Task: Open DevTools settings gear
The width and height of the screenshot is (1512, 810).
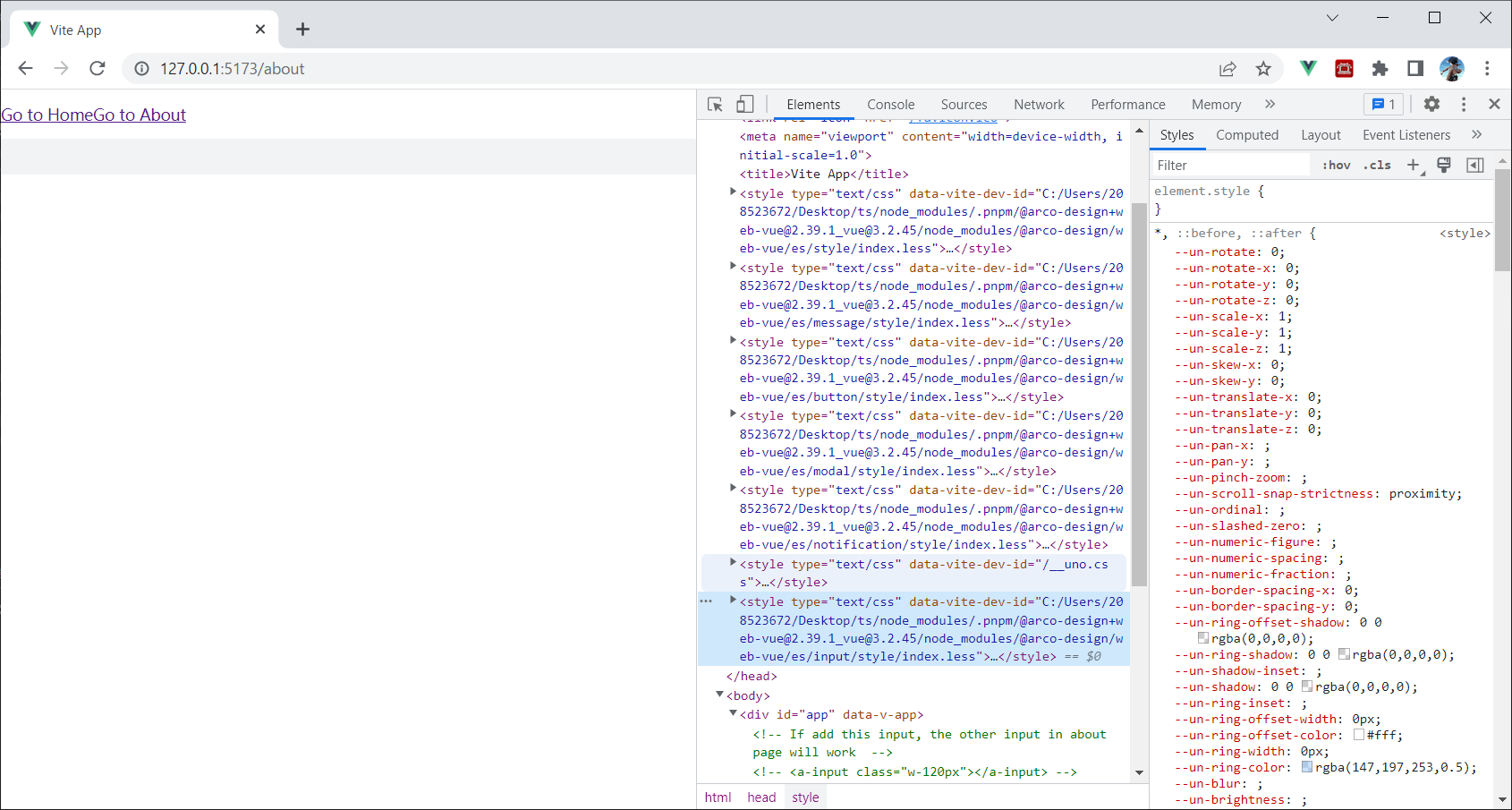Action: [1431, 104]
